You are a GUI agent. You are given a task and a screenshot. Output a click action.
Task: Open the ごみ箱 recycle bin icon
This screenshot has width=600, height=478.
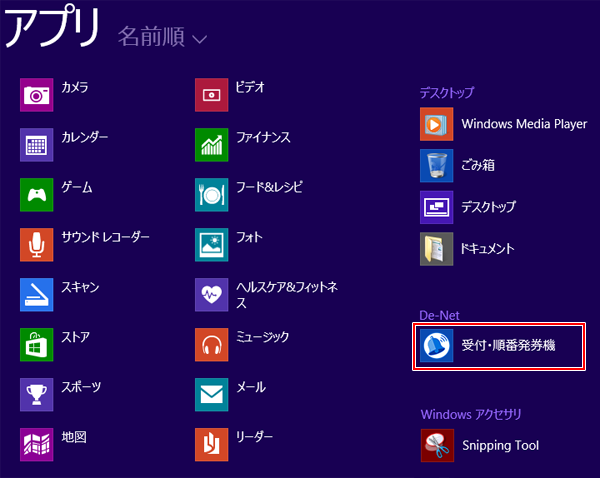(x=437, y=166)
